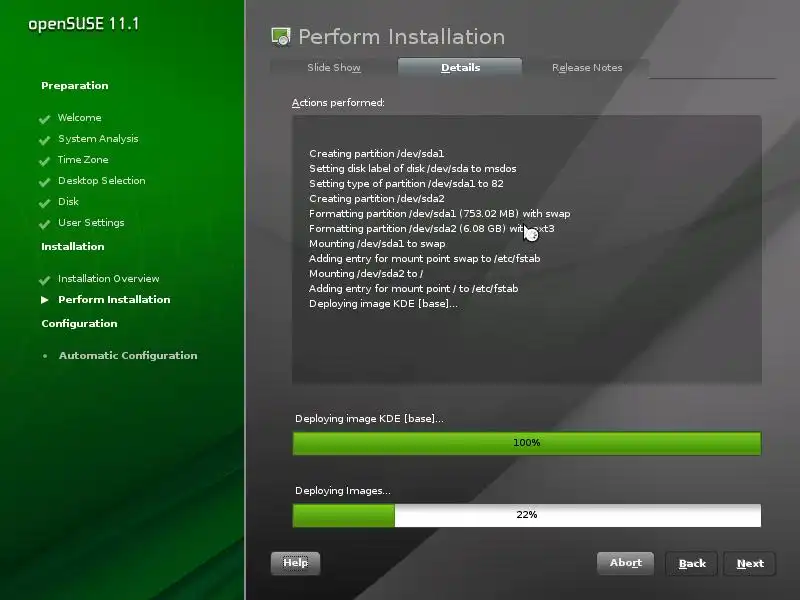The image size is (800, 600).
Task: Select the System Analysis step
Action: pos(98,139)
